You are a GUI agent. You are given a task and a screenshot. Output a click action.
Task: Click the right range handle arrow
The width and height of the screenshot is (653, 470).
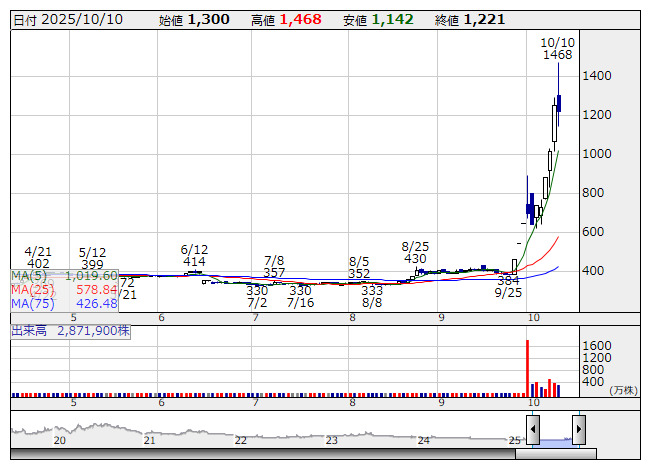[578, 429]
